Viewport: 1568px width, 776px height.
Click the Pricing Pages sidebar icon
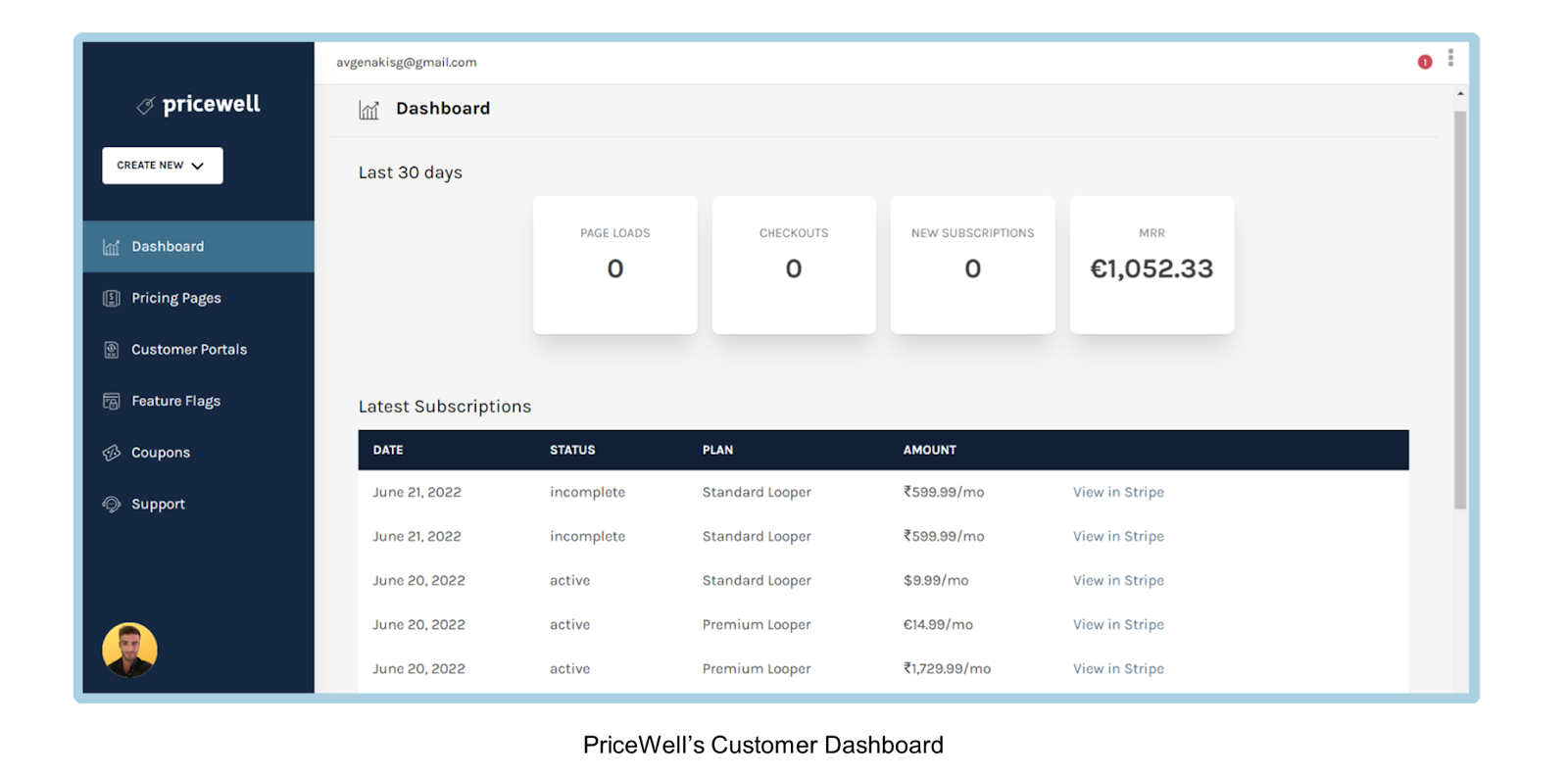click(x=112, y=298)
